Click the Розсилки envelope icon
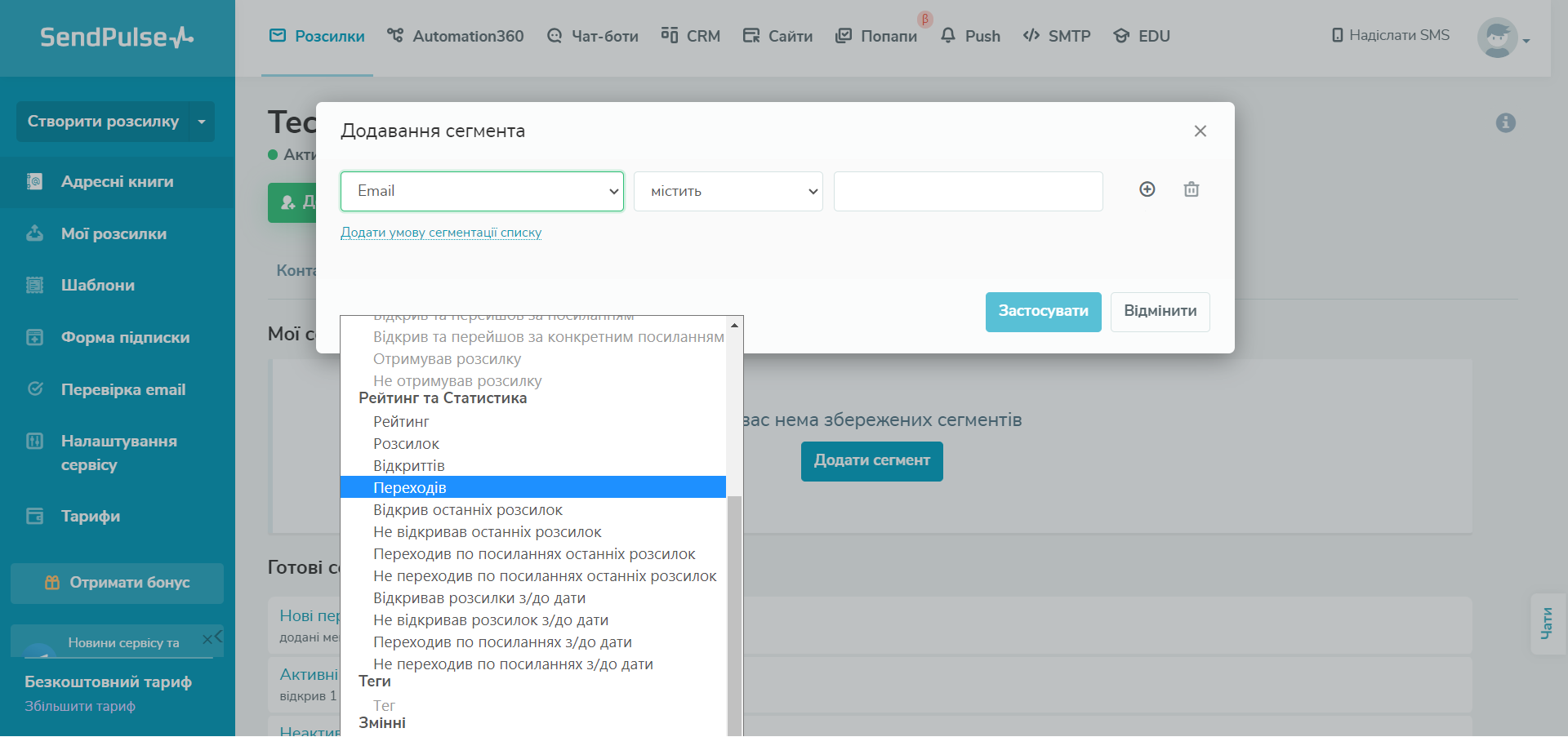Viewport: 1568px width, 737px height. 278,35
